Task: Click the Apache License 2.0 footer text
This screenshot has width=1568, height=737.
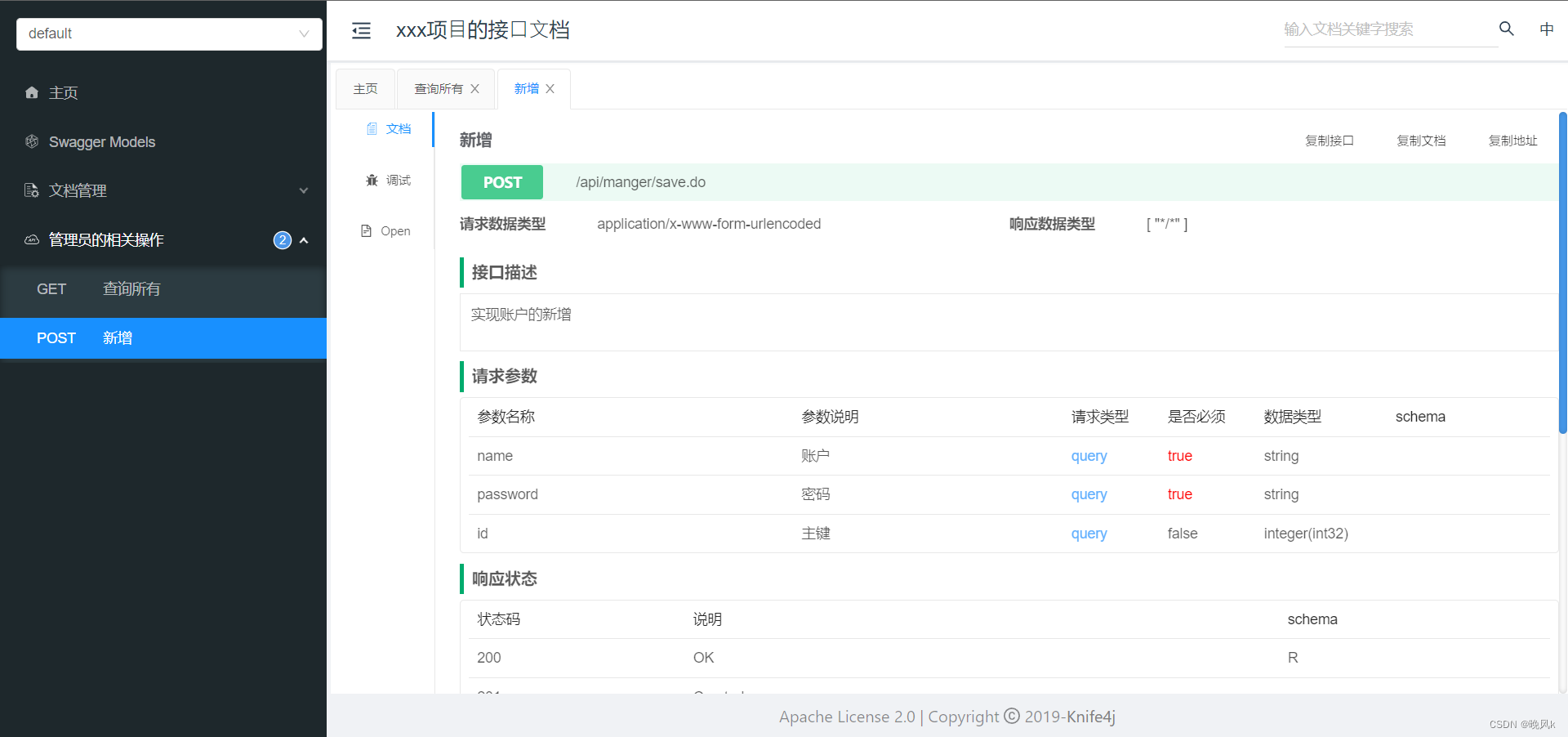Action: (x=847, y=717)
